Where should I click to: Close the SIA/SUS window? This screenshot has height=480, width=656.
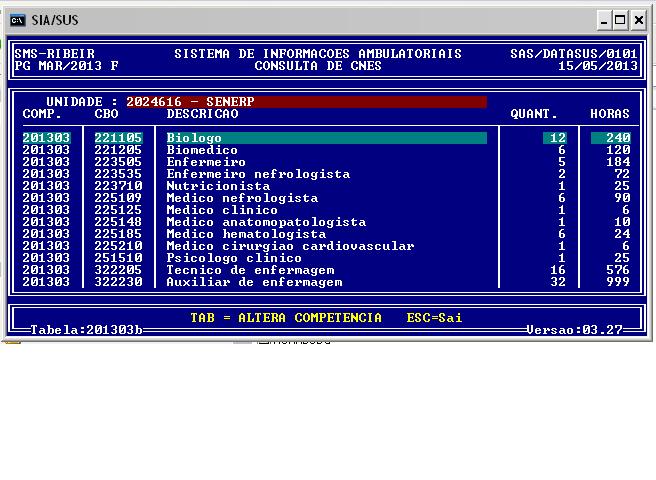click(x=641, y=20)
